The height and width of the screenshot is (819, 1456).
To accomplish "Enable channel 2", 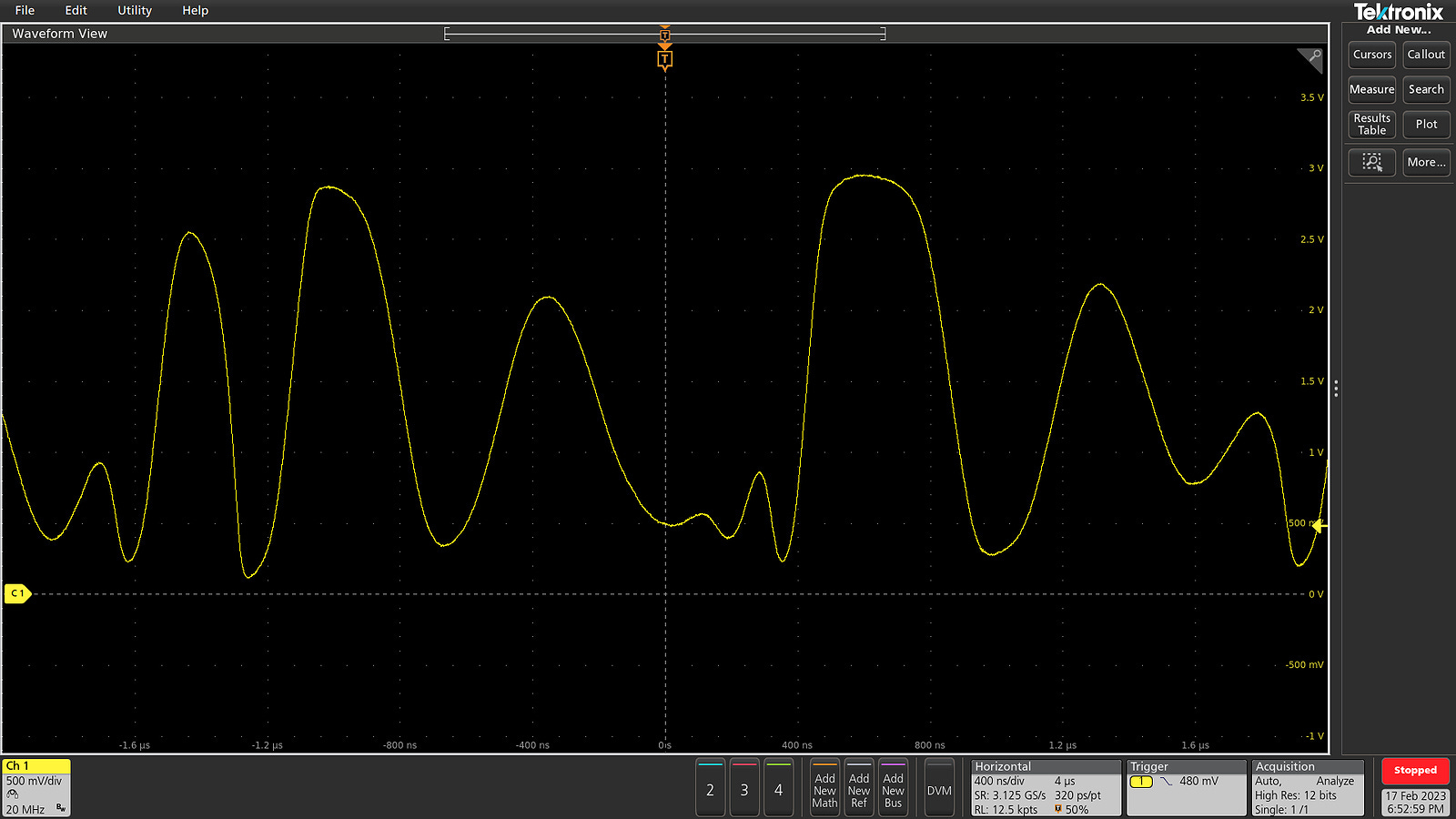I will [x=710, y=788].
